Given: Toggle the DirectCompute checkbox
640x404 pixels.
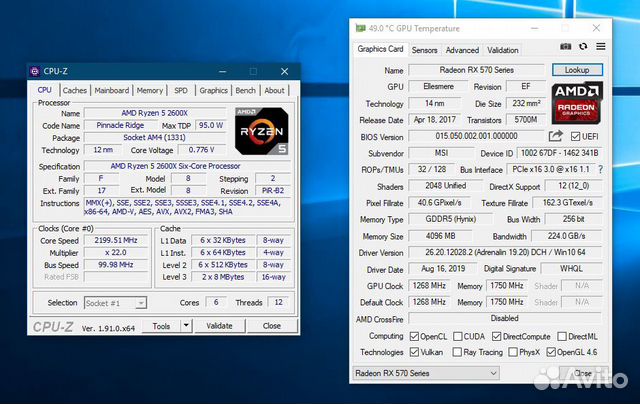Looking at the screenshot, I should click(496, 336).
